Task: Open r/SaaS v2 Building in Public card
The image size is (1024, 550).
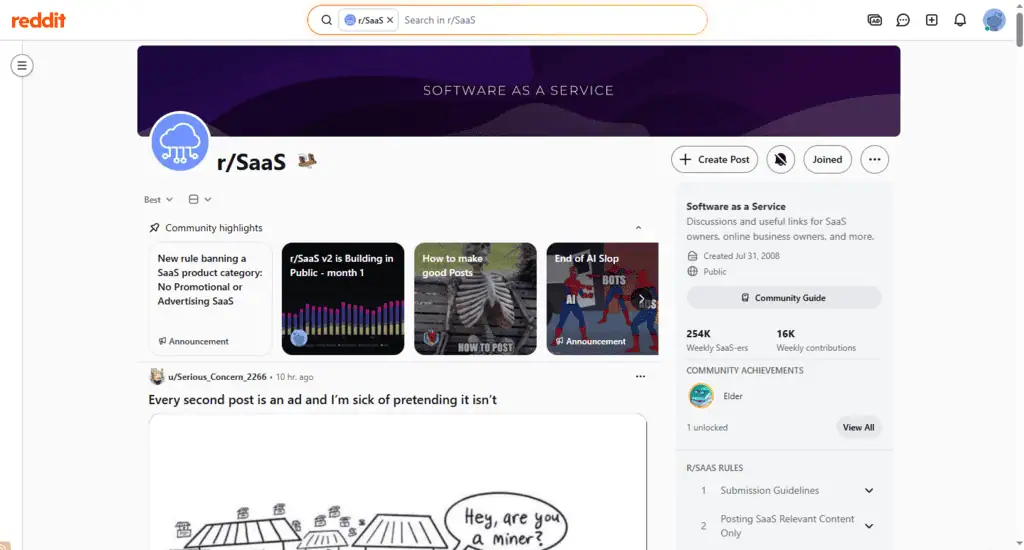Action: [x=343, y=299]
